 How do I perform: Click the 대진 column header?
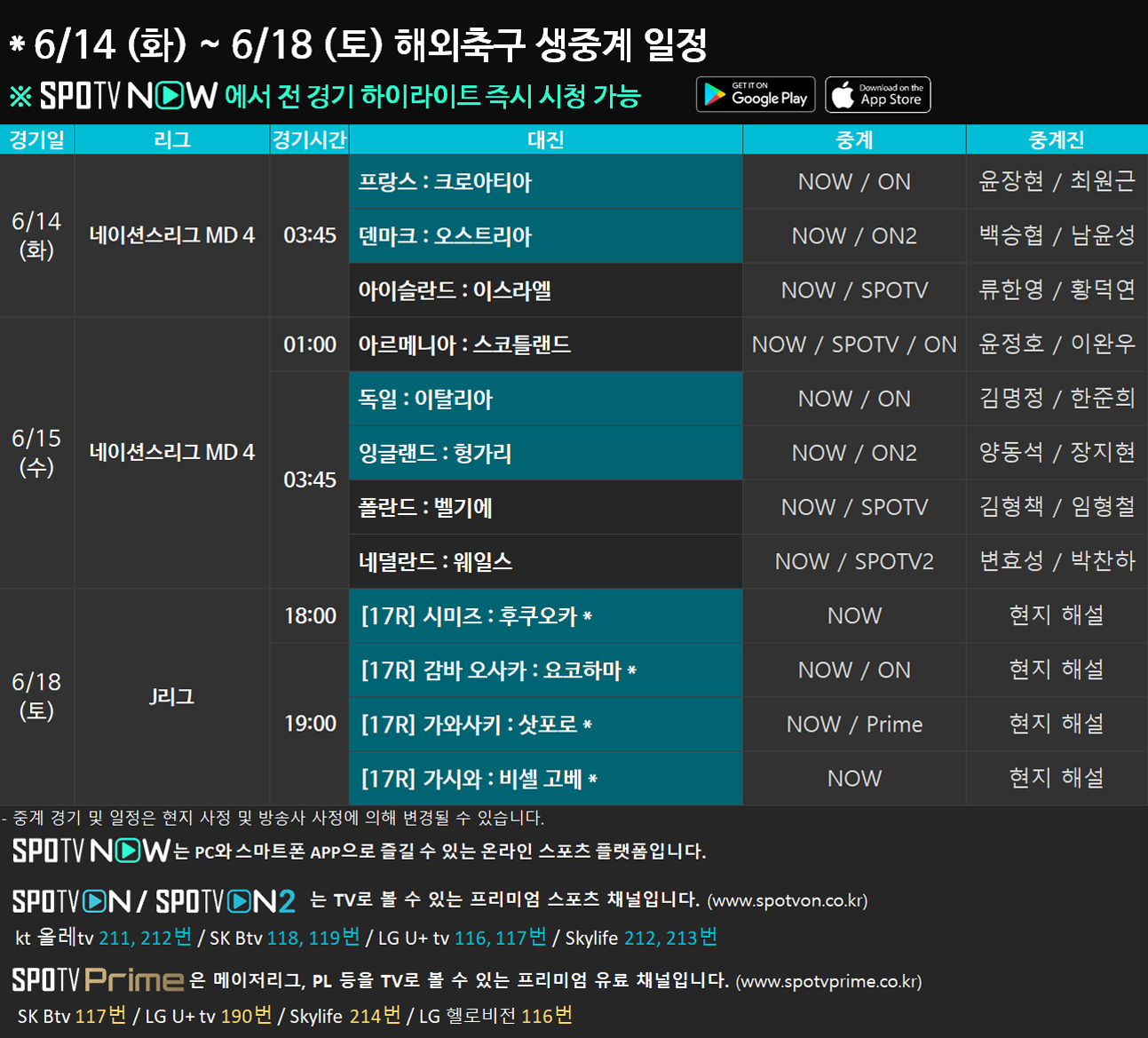[546, 139]
